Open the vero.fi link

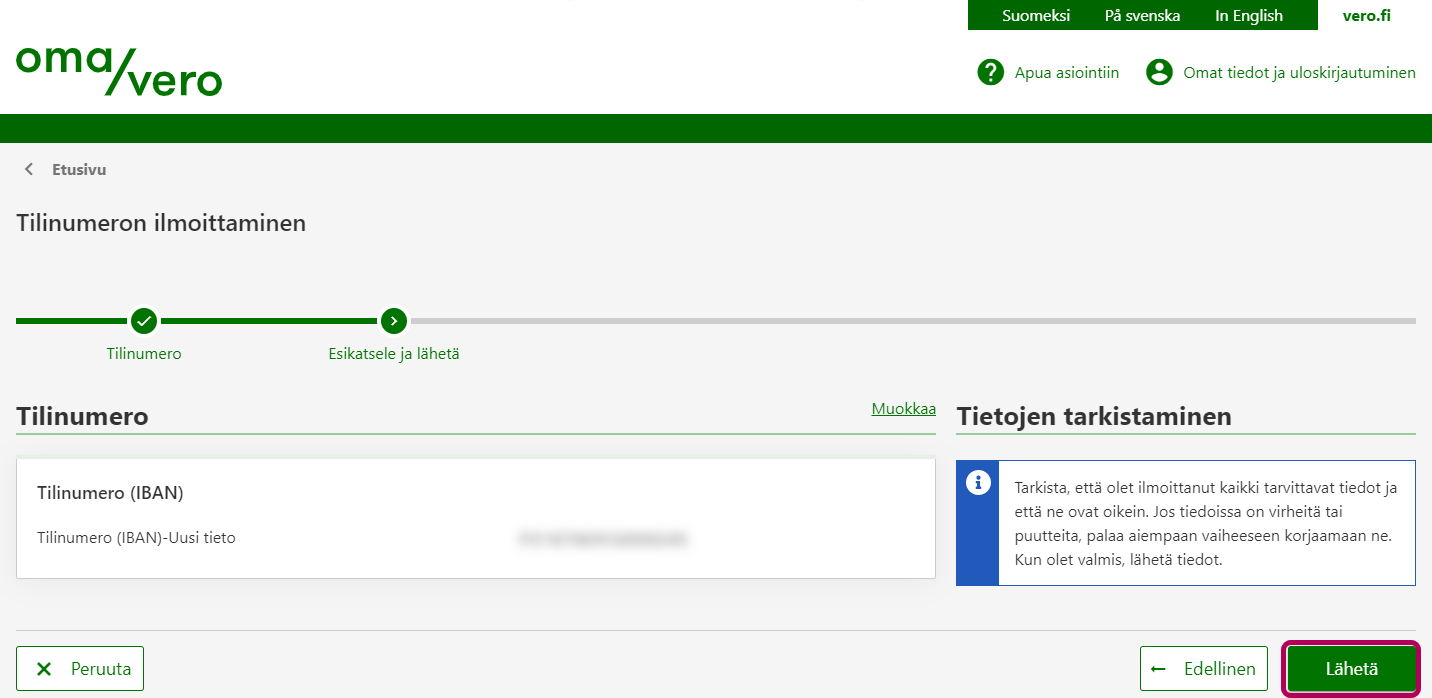pyautogui.click(x=1366, y=15)
